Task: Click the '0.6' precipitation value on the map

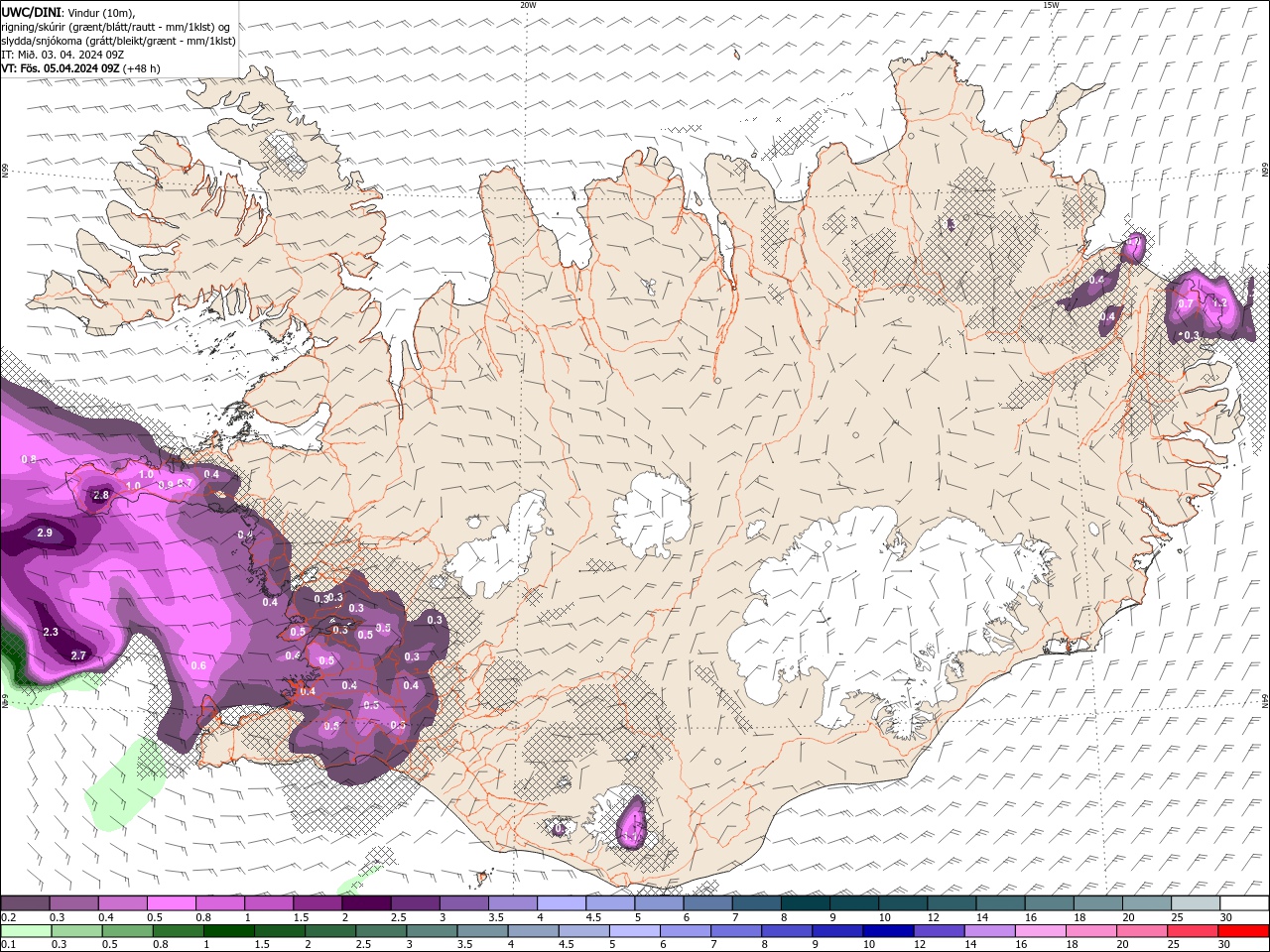Action: pyautogui.click(x=198, y=665)
